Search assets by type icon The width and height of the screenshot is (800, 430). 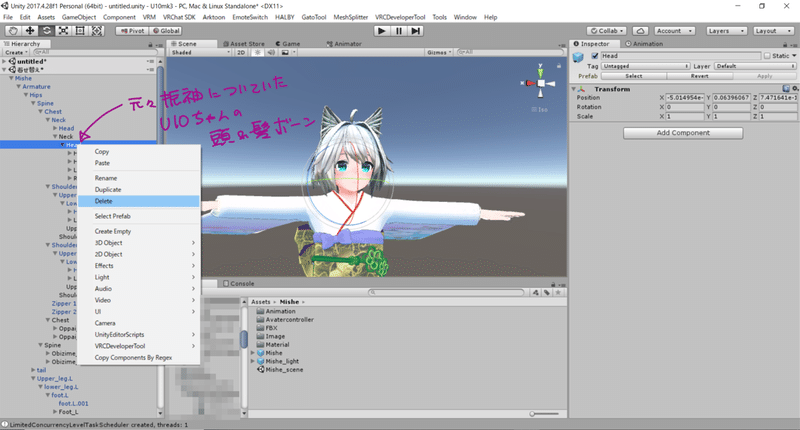point(536,292)
